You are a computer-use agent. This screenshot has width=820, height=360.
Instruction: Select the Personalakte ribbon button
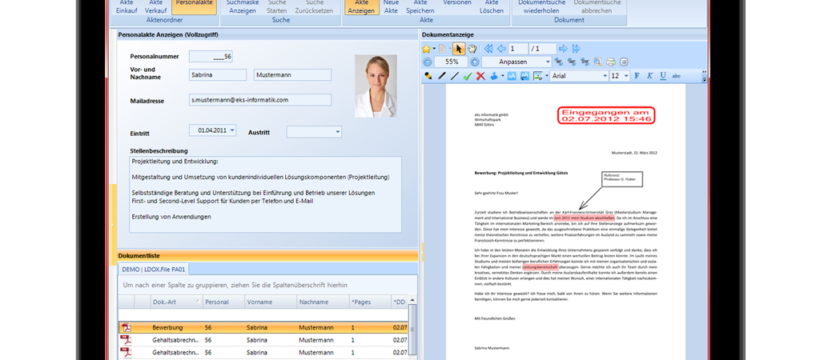[x=194, y=6]
